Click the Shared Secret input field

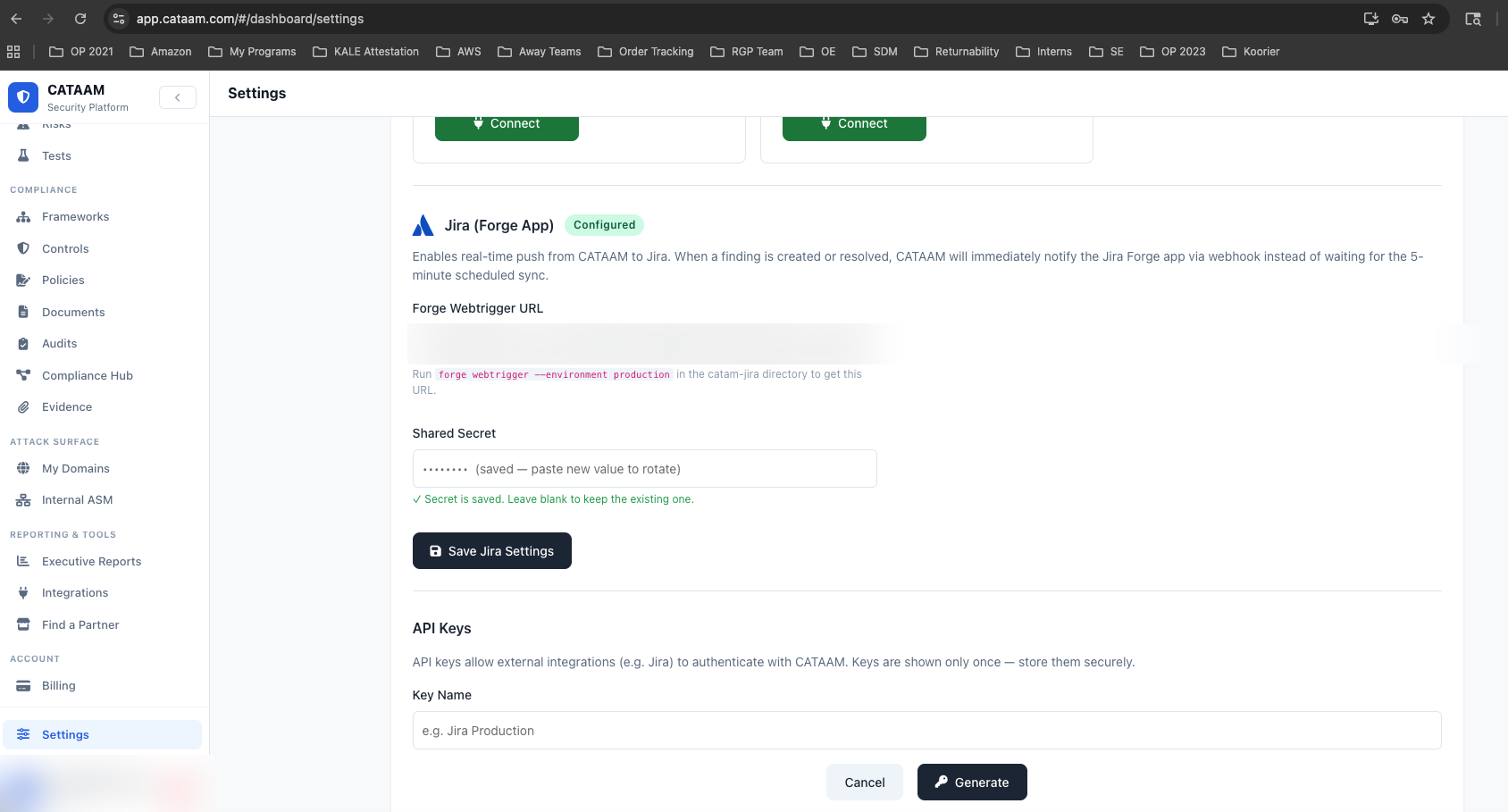tap(645, 469)
